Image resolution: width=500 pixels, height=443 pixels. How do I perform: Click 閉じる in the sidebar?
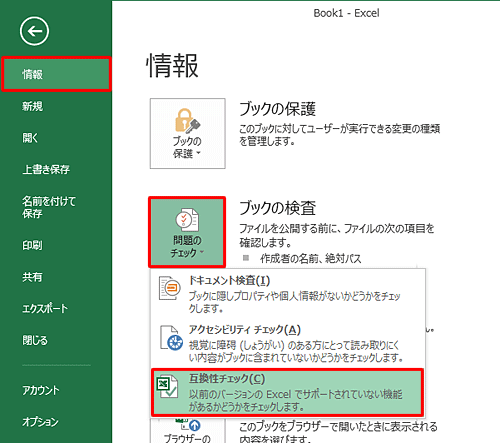35,340
